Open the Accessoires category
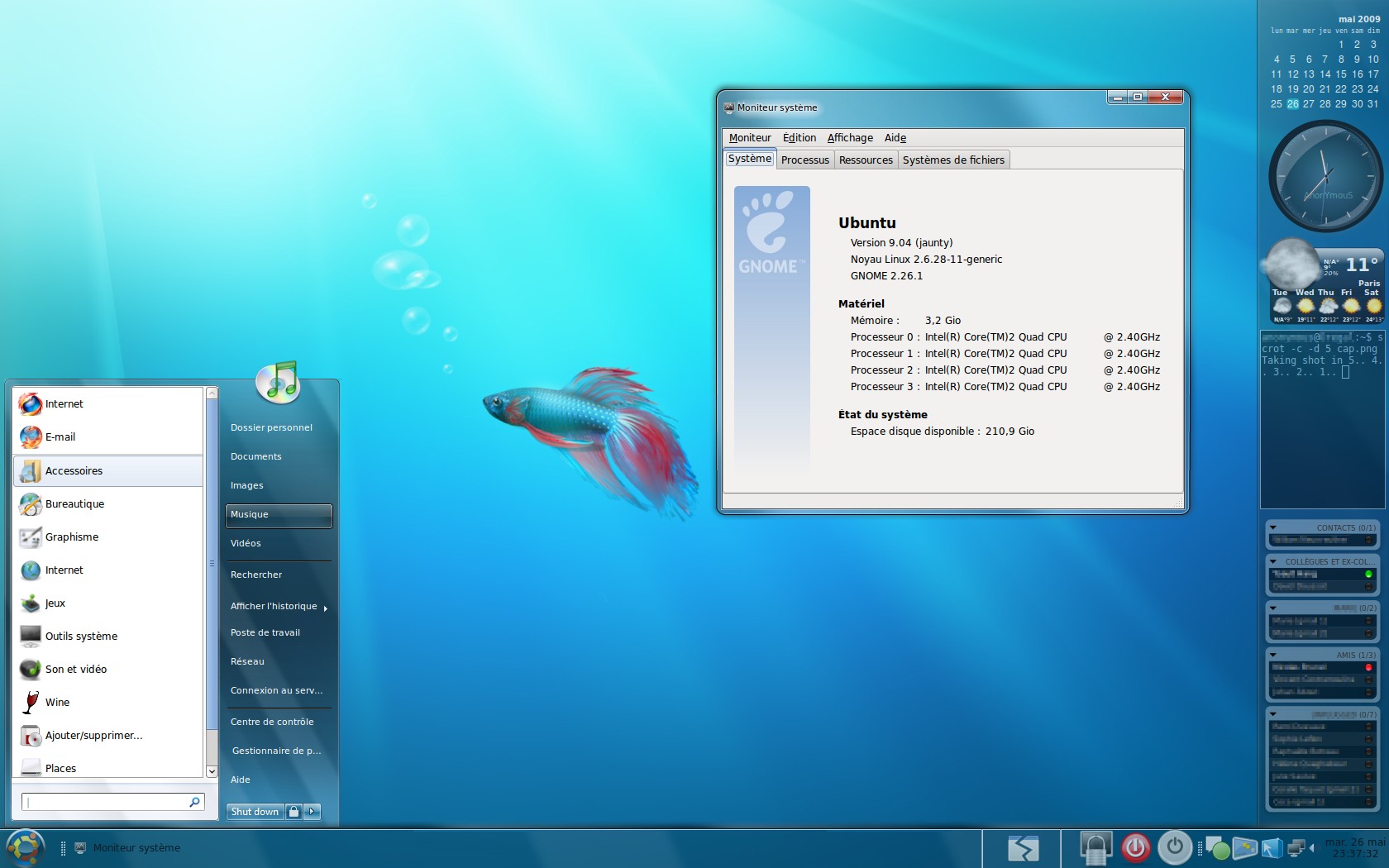The height and width of the screenshot is (868, 1389). click(x=108, y=470)
